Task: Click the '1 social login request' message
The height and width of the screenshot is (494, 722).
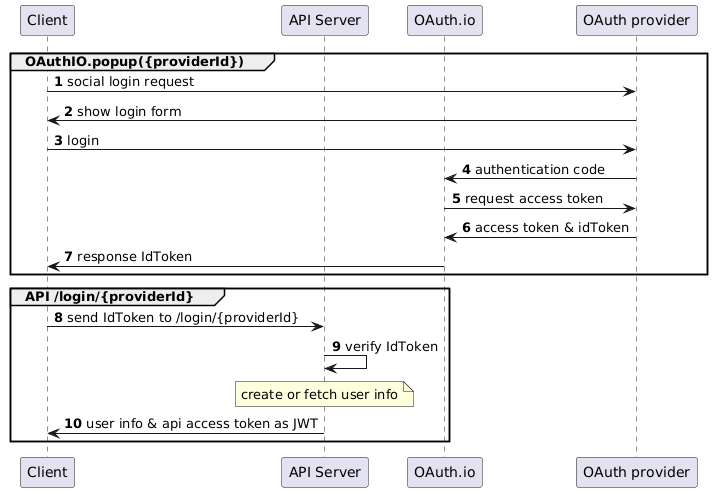Action: [x=124, y=82]
